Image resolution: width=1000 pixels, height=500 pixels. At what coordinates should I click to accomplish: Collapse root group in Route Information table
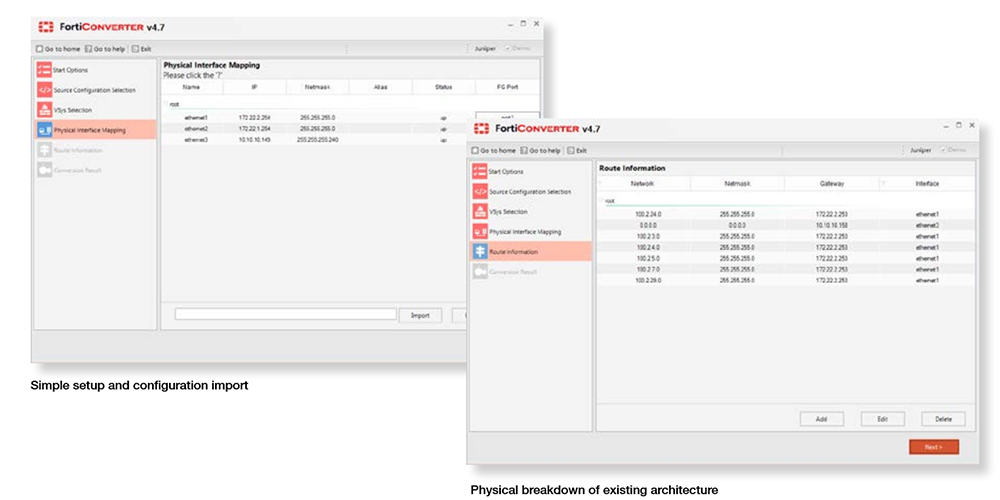coord(601,200)
